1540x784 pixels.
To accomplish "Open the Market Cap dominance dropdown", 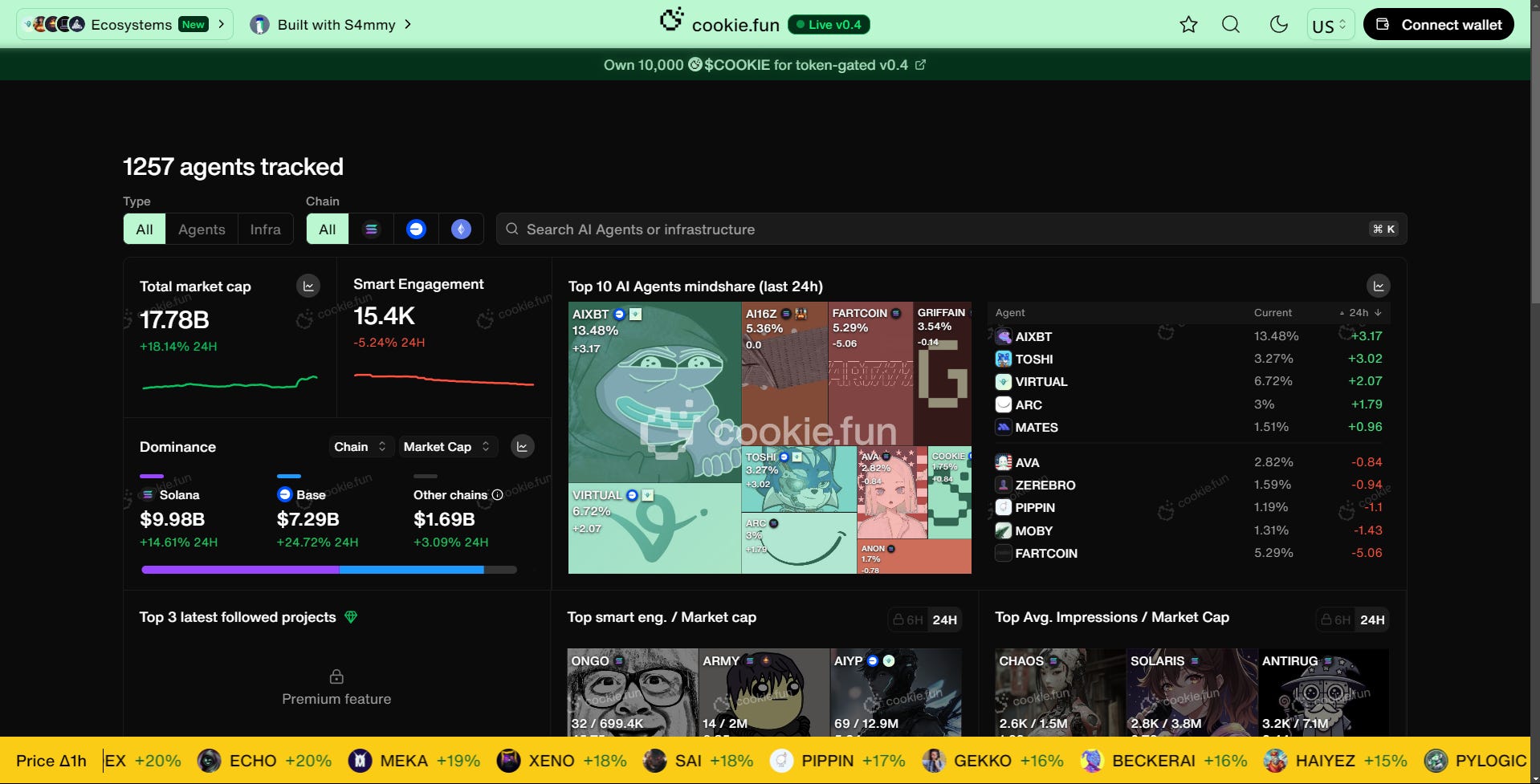I will 447,447.
